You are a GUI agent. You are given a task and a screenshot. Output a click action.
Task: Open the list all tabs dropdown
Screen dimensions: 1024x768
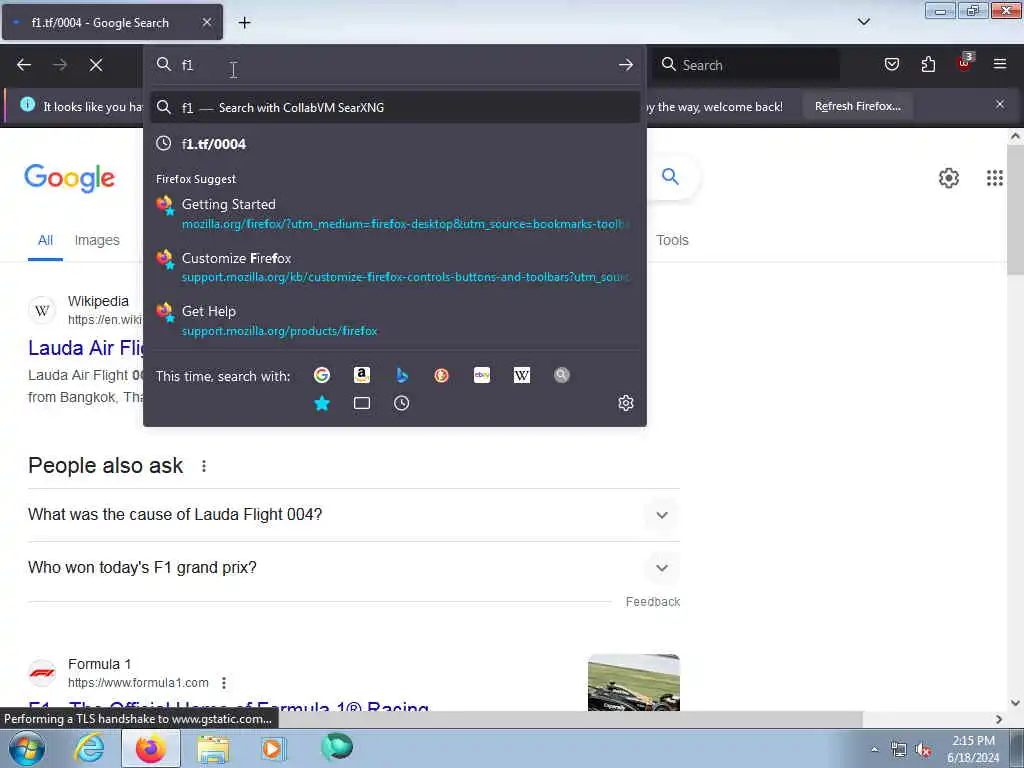pyautogui.click(x=864, y=22)
